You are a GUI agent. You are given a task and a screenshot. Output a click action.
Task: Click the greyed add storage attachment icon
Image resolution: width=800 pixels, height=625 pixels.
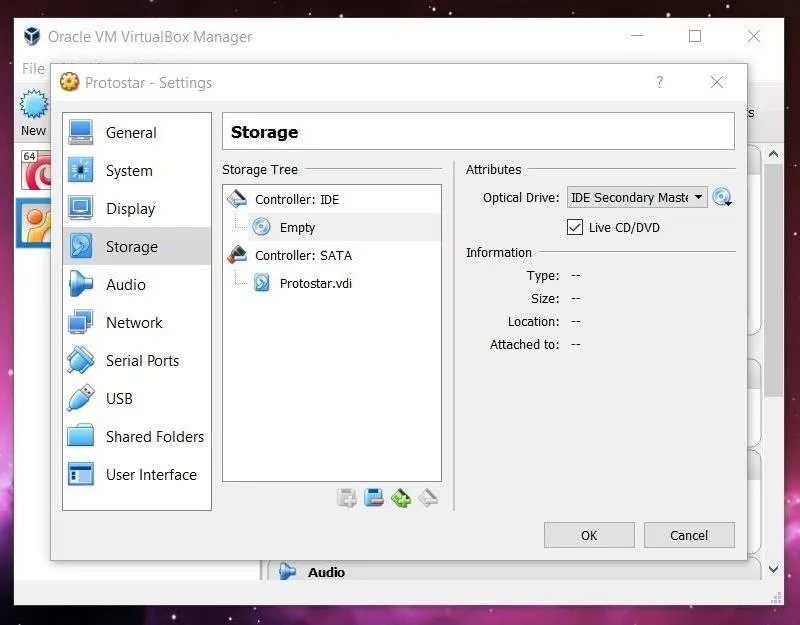coord(347,497)
